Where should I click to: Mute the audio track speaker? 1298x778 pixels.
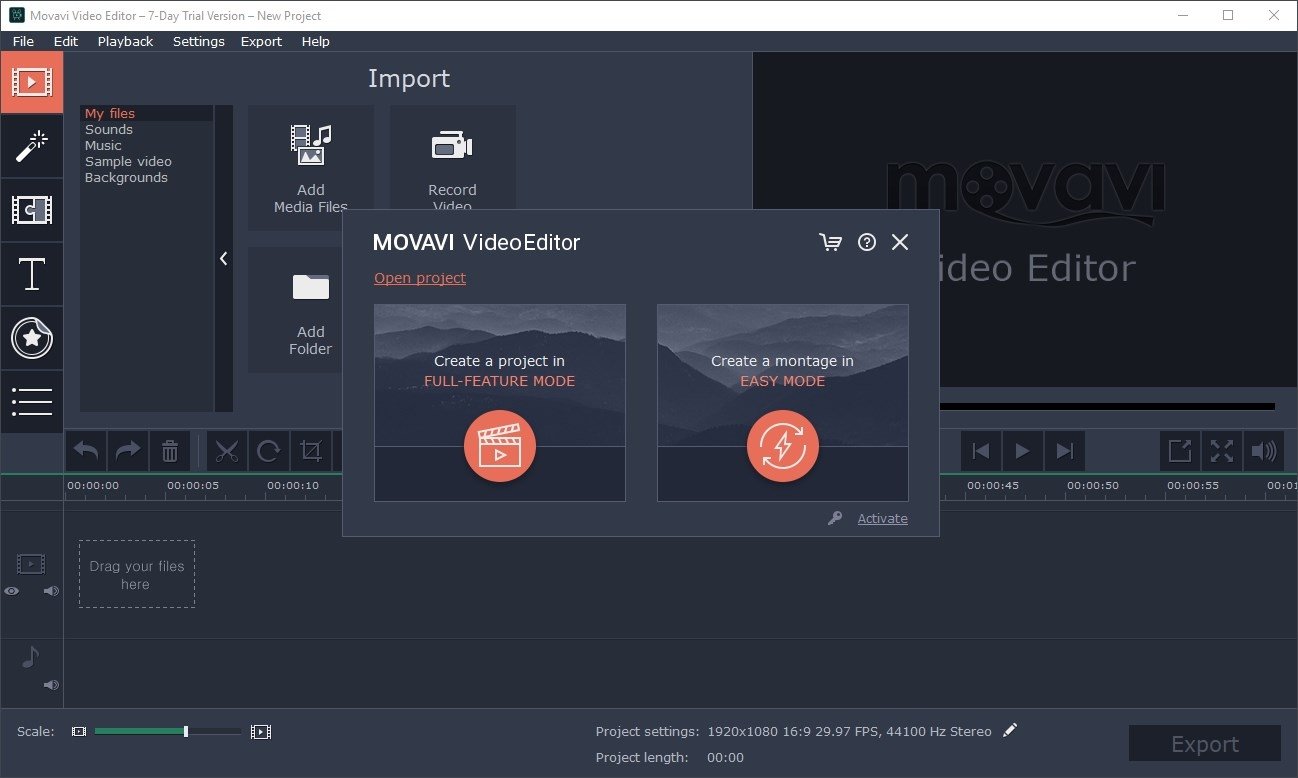coord(51,685)
